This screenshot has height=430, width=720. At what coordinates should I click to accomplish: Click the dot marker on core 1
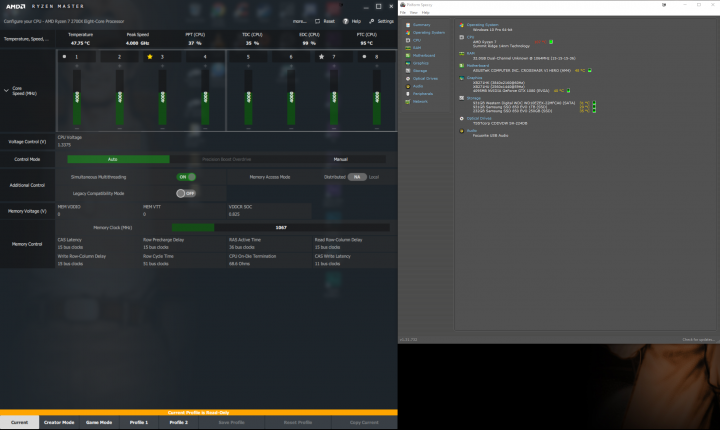click(64, 57)
